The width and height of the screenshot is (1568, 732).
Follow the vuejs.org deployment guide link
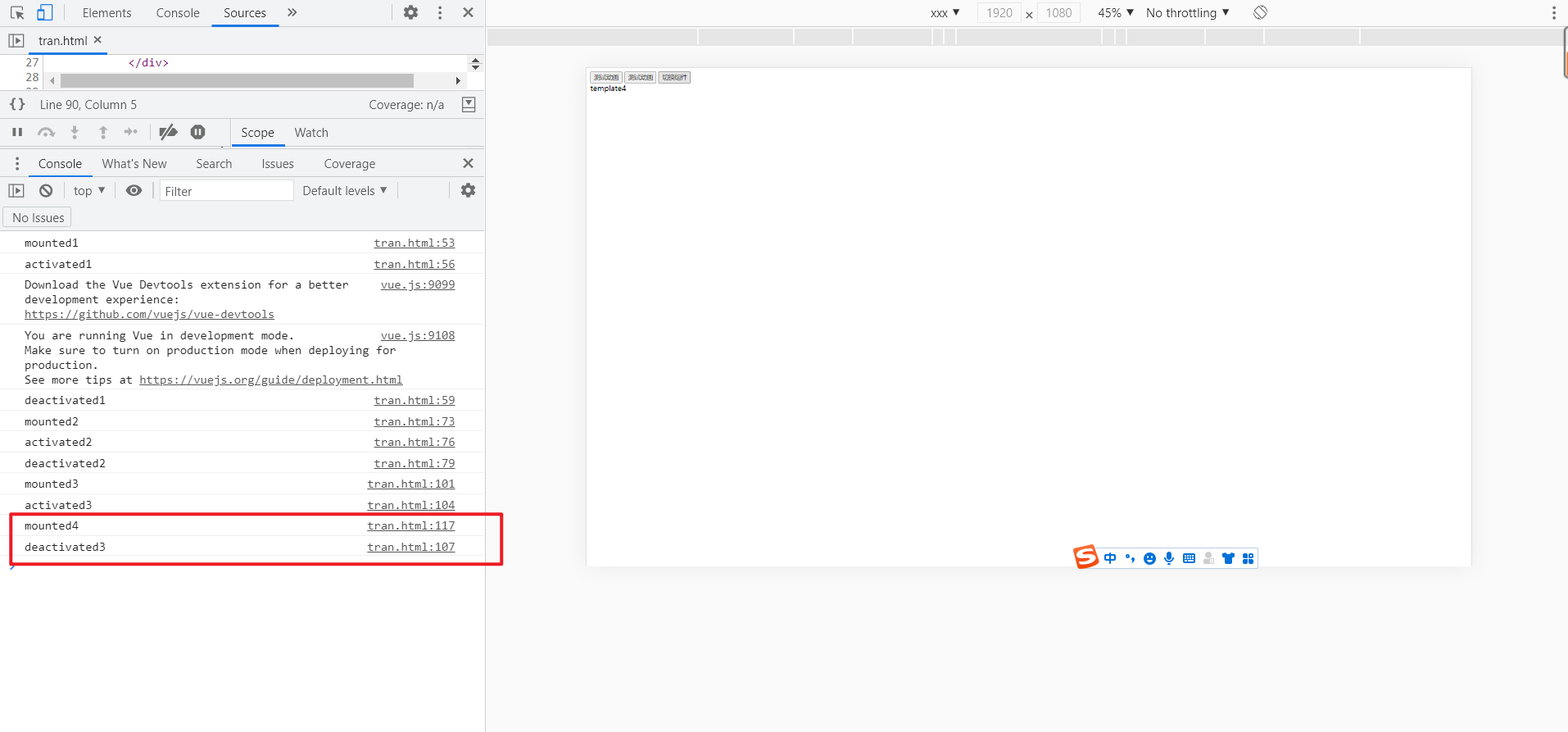pos(270,380)
